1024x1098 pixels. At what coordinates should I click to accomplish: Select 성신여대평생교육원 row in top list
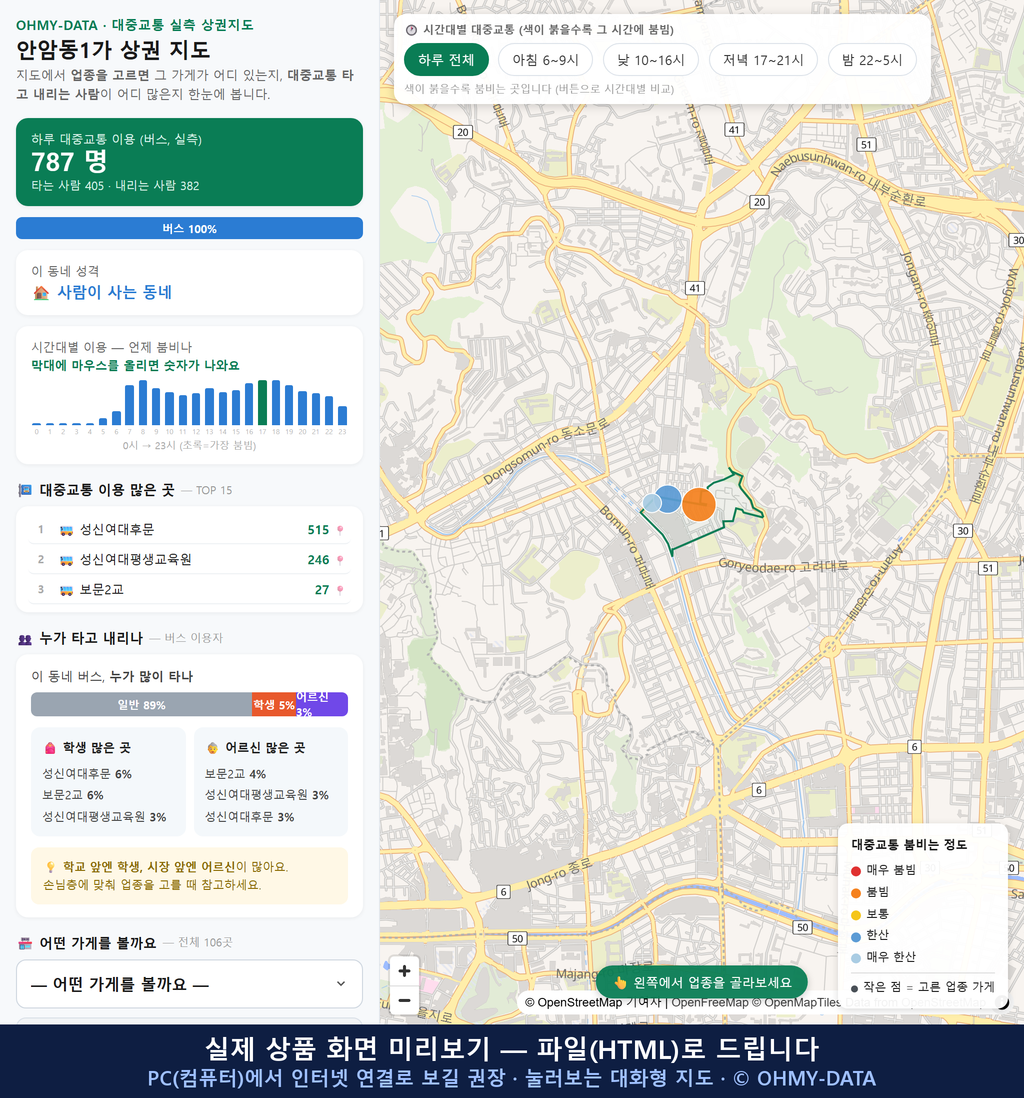pyautogui.click(x=189, y=560)
